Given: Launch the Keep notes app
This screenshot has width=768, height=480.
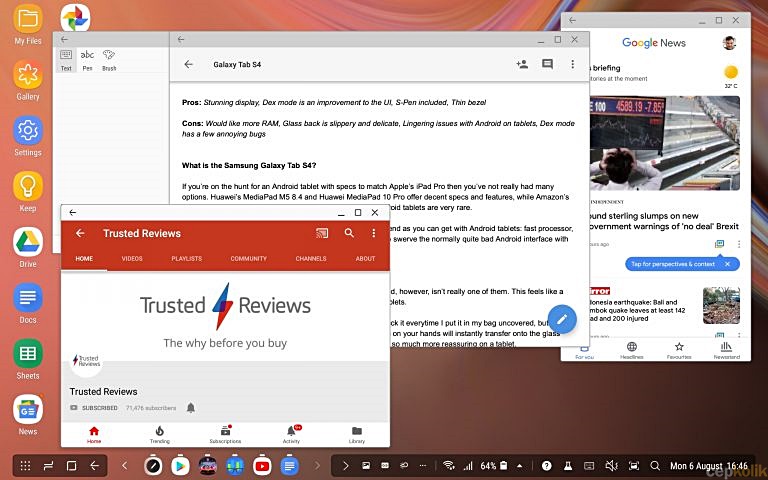Looking at the screenshot, I should (28, 186).
